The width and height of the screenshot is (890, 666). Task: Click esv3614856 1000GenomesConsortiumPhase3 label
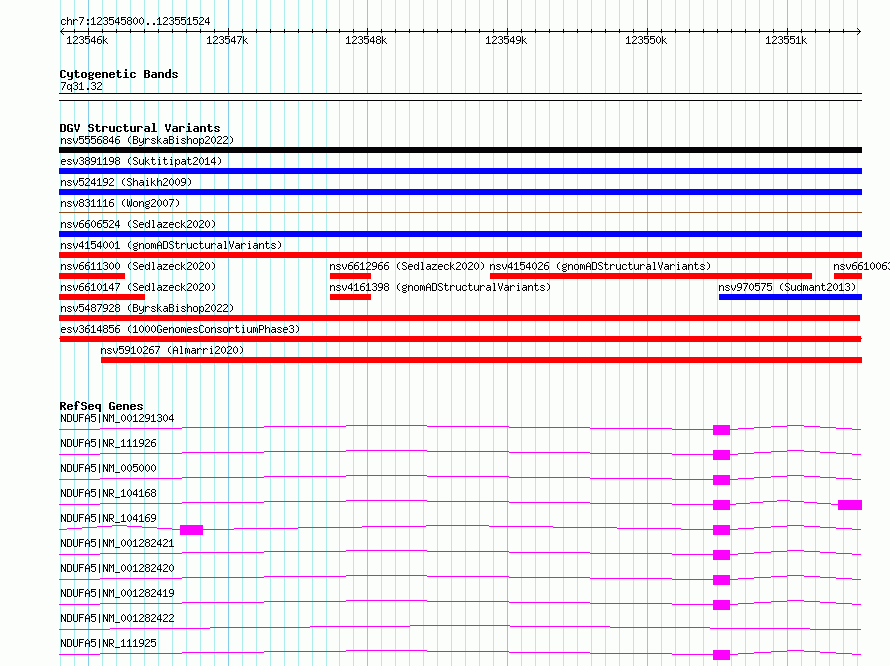pos(180,329)
